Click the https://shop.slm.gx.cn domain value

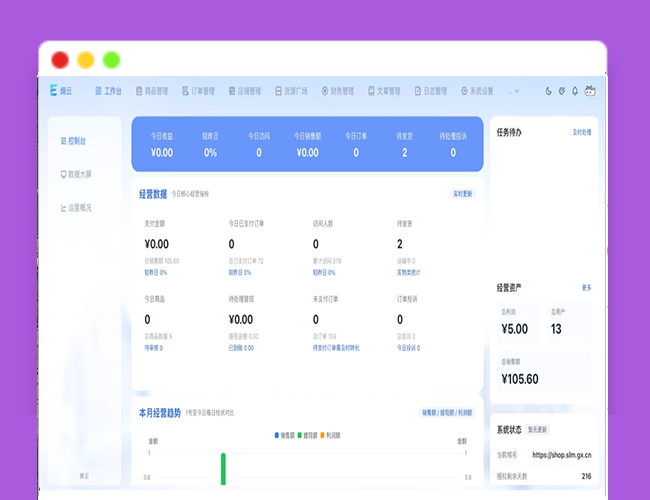(x=562, y=455)
